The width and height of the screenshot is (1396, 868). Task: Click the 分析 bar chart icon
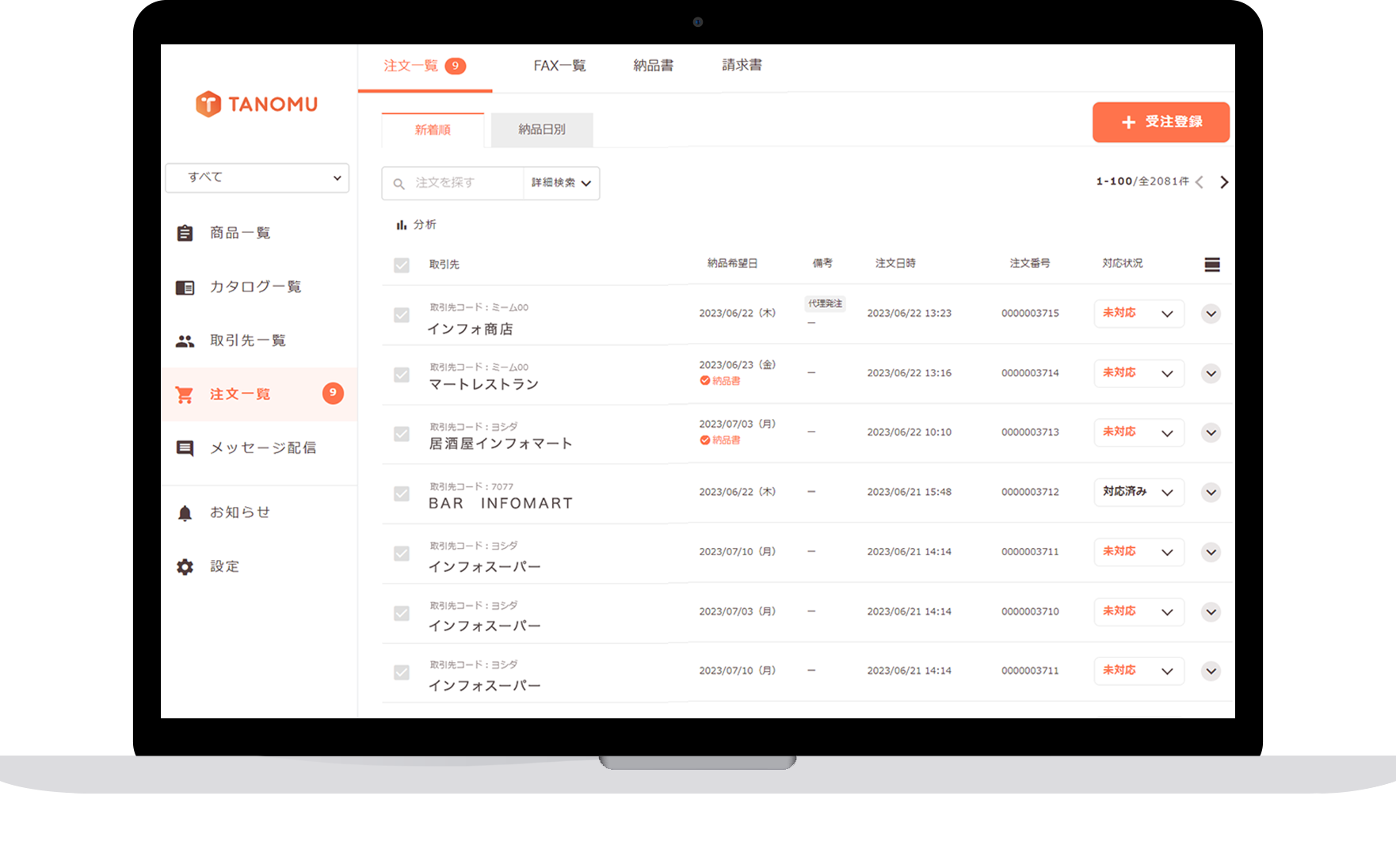click(x=402, y=225)
